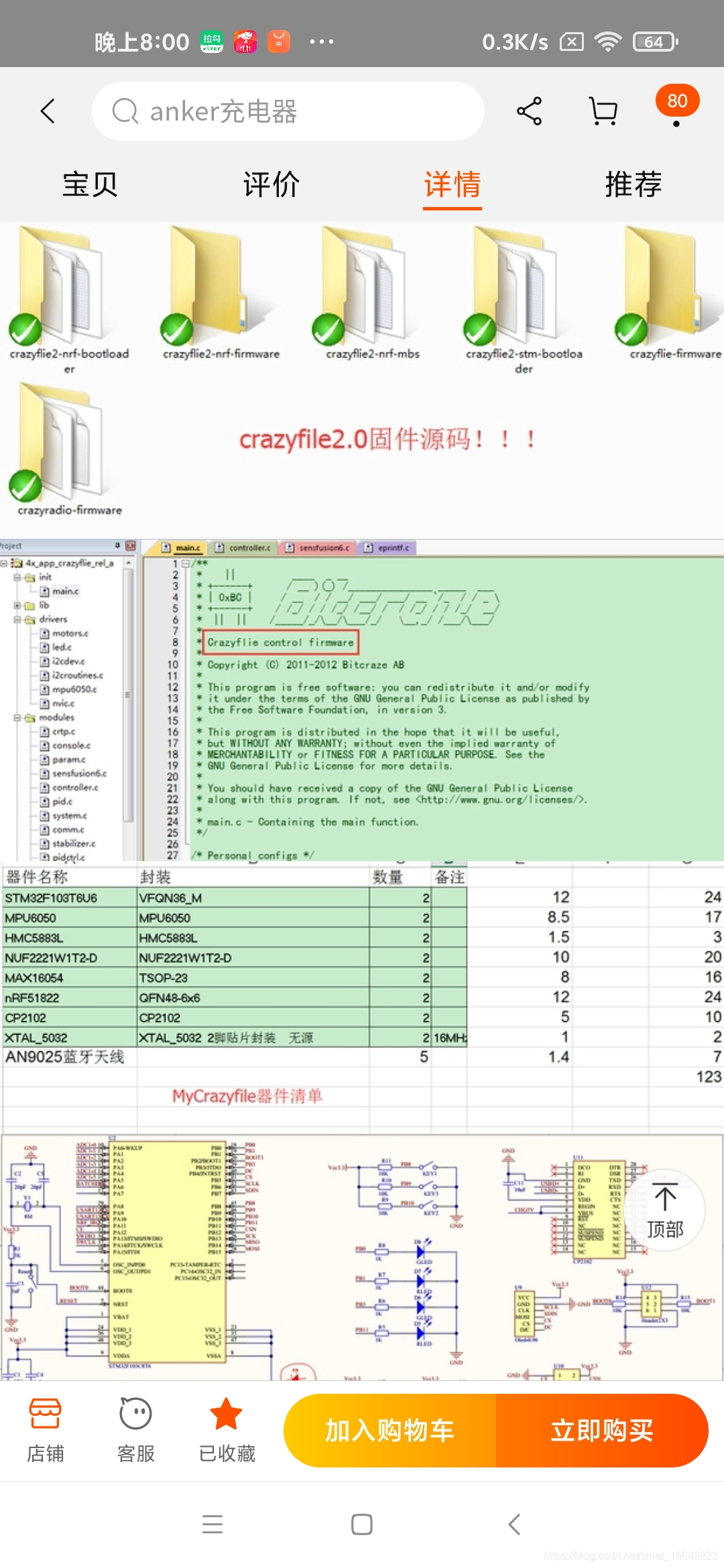Tap the orange 80 badge
Image resolution: width=724 pixels, height=1568 pixels.
[x=677, y=101]
